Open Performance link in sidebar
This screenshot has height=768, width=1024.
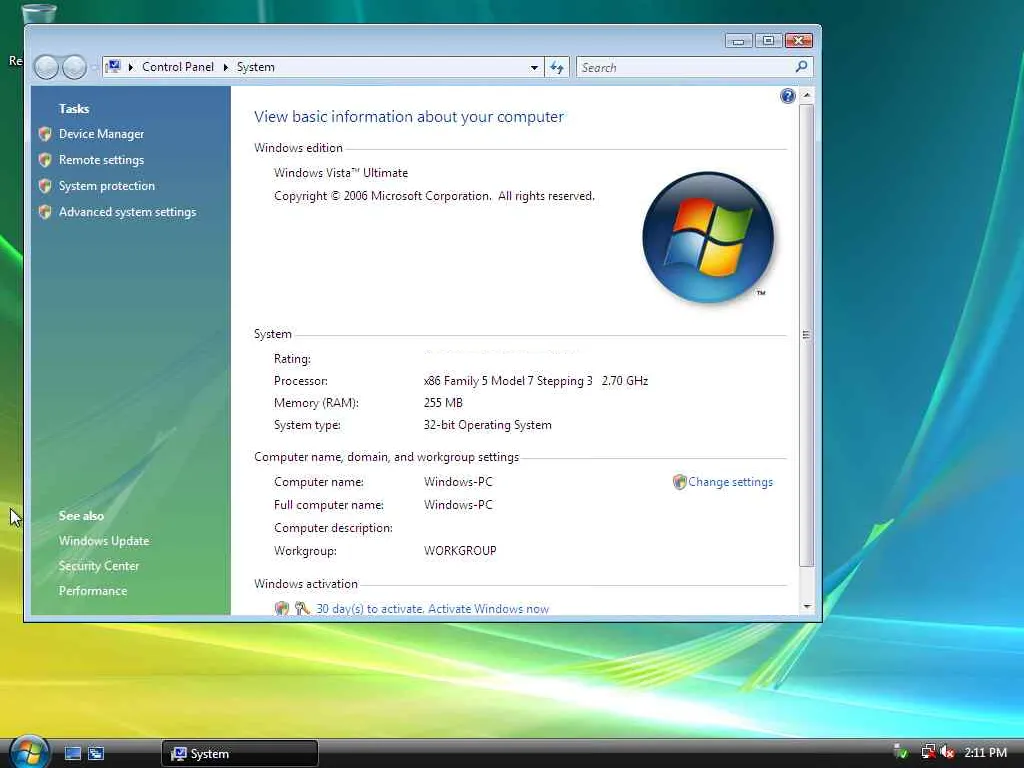click(93, 590)
